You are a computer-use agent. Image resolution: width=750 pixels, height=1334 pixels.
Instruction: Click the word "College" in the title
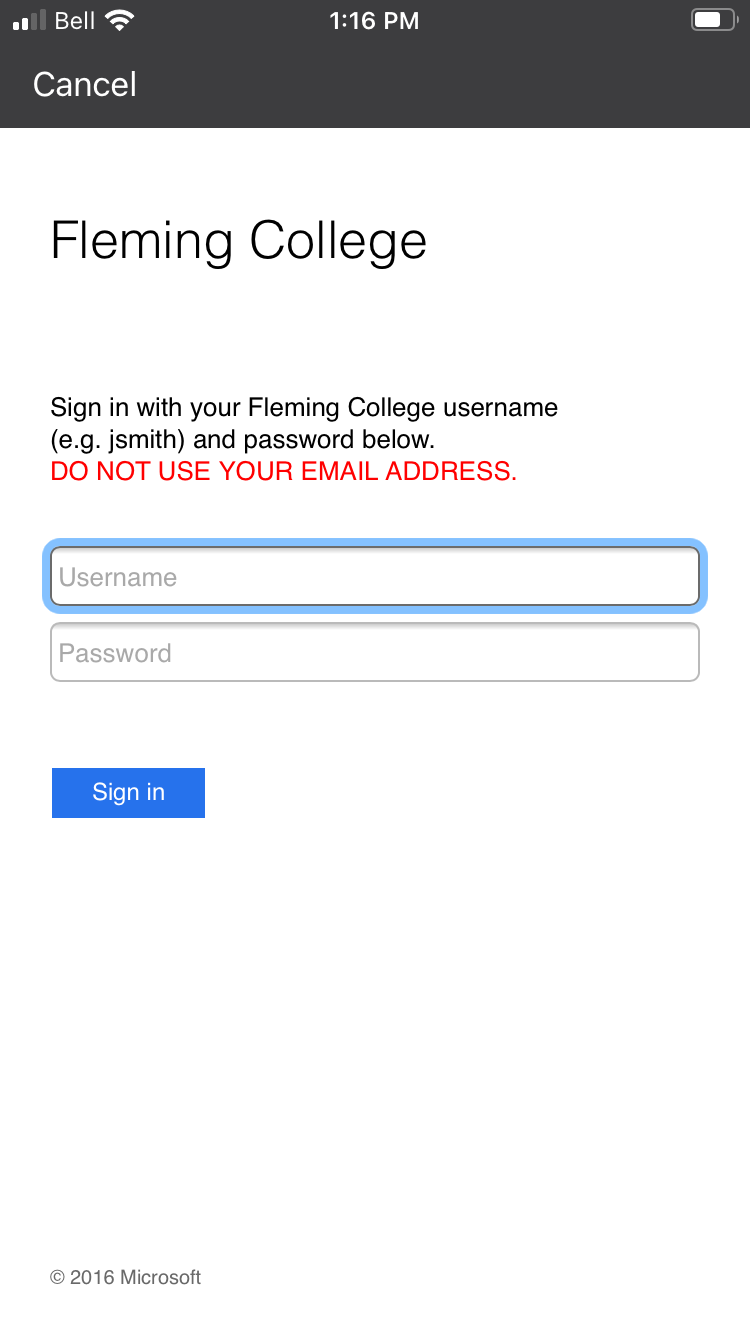[338, 241]
